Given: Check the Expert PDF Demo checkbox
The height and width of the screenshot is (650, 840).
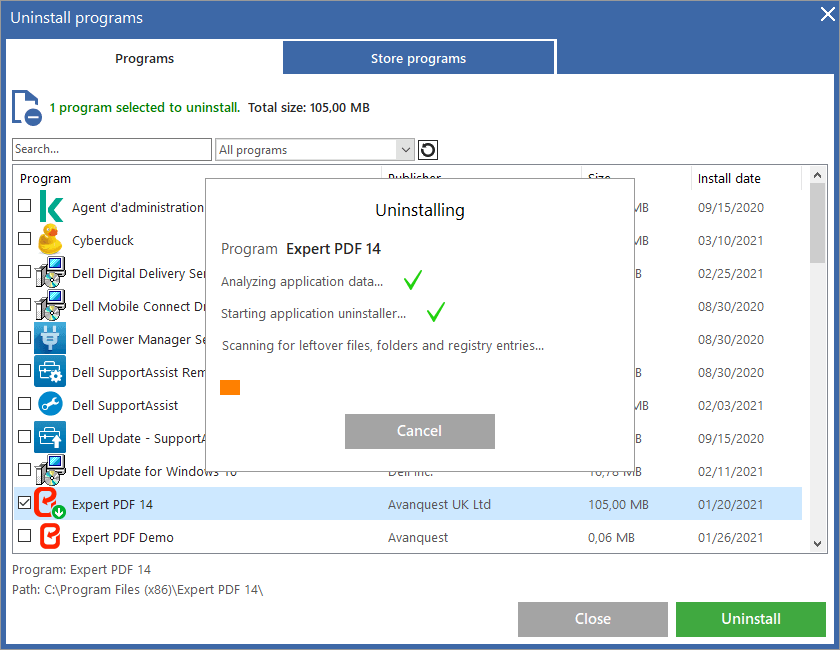Looking at the screenshot, I should 25,535.
